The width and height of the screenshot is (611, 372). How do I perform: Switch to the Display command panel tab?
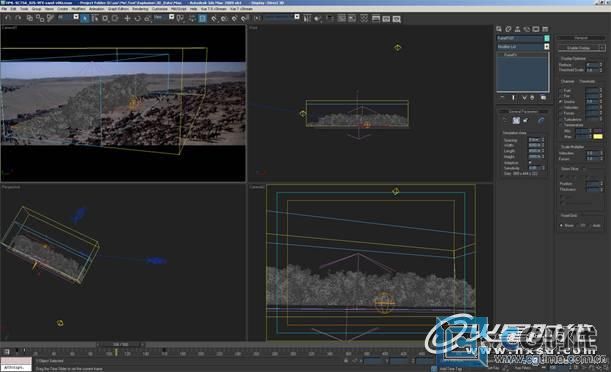(x=536, y=29)
